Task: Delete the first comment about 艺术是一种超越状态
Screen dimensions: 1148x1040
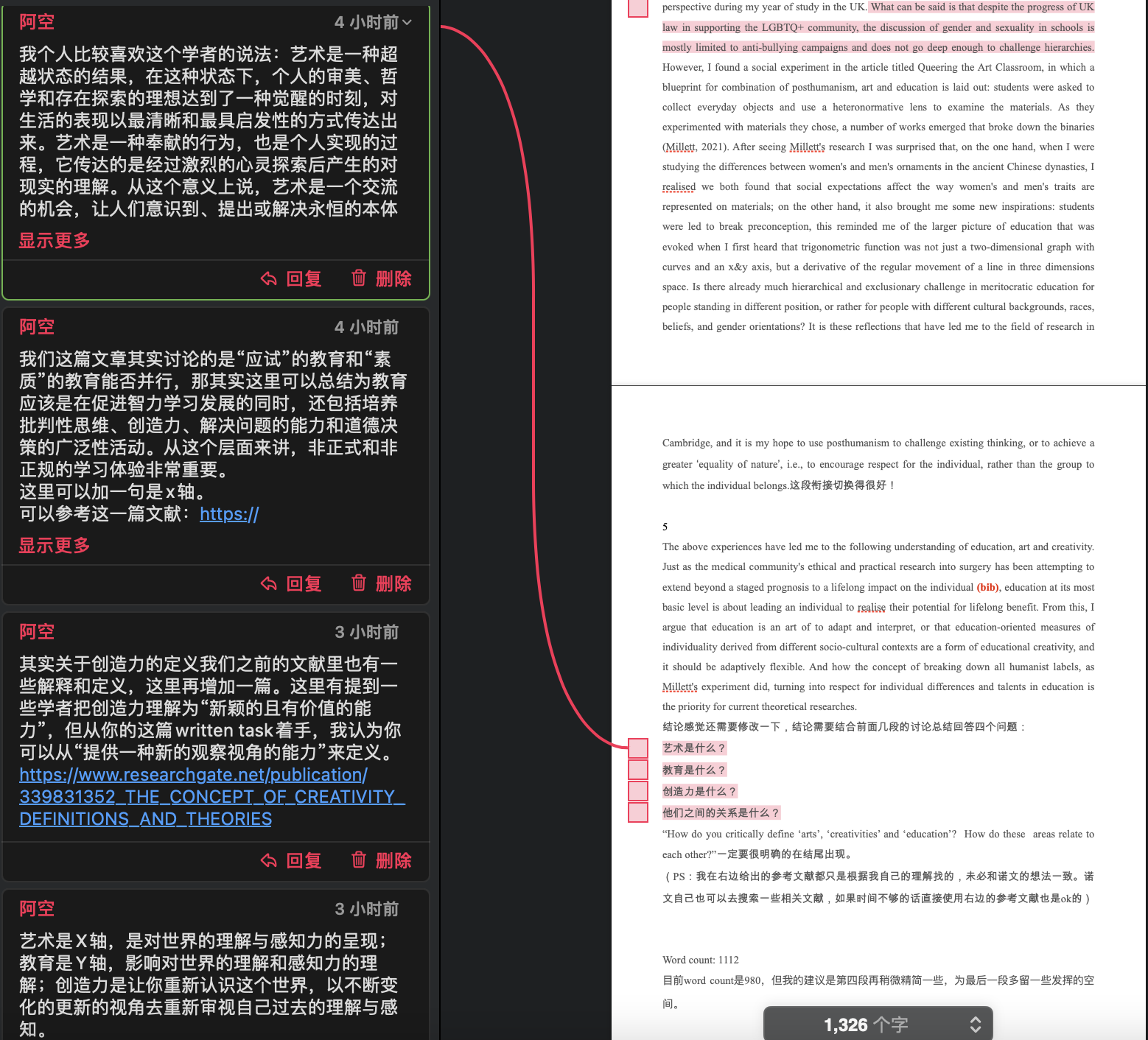Action: click(382, 278)
